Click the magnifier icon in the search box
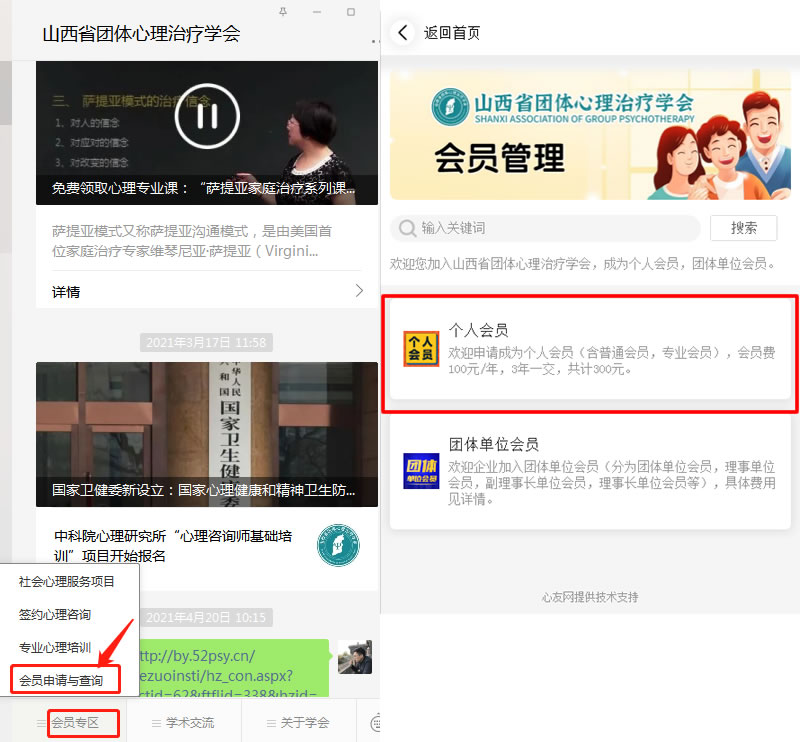 407,229
